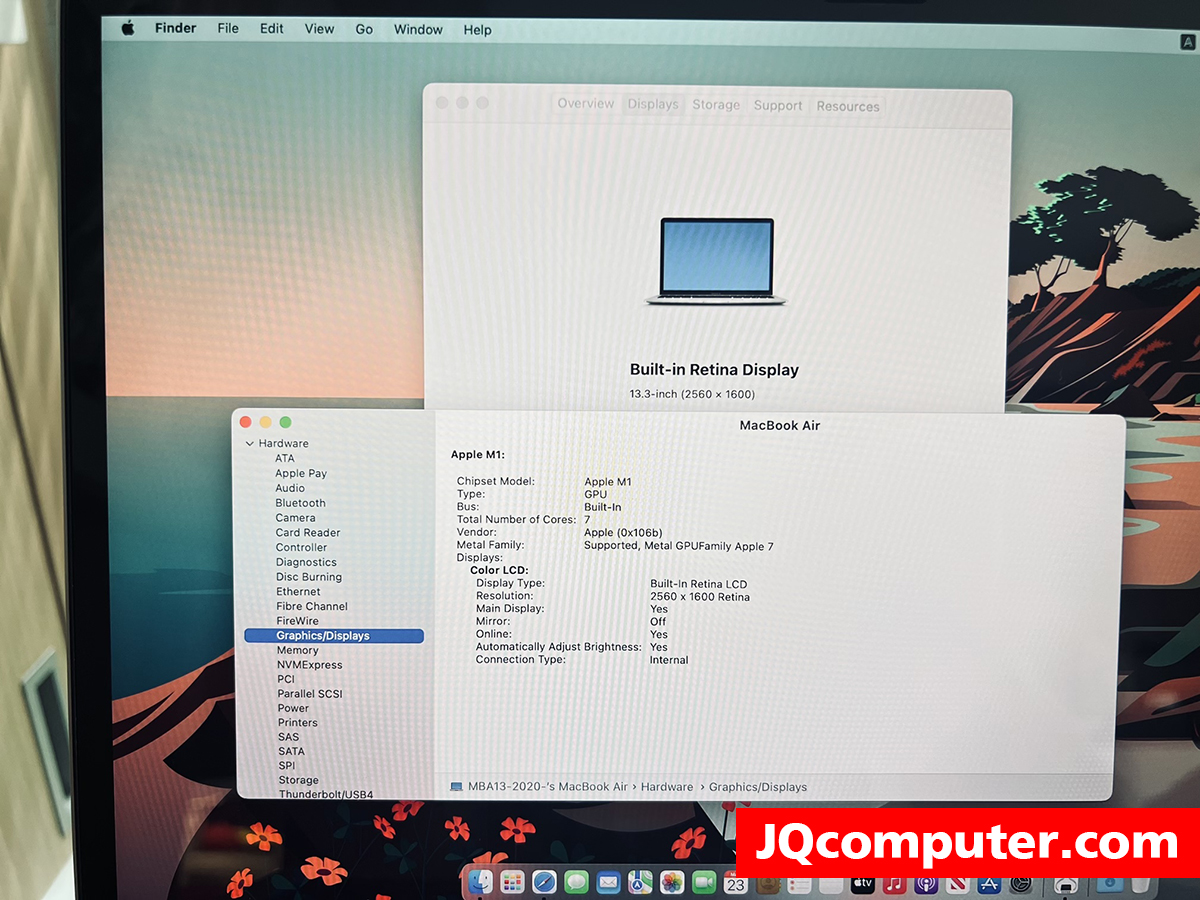Open Mail app in the Dock
Screen dimensions: 1200x900
coord(608,883)
